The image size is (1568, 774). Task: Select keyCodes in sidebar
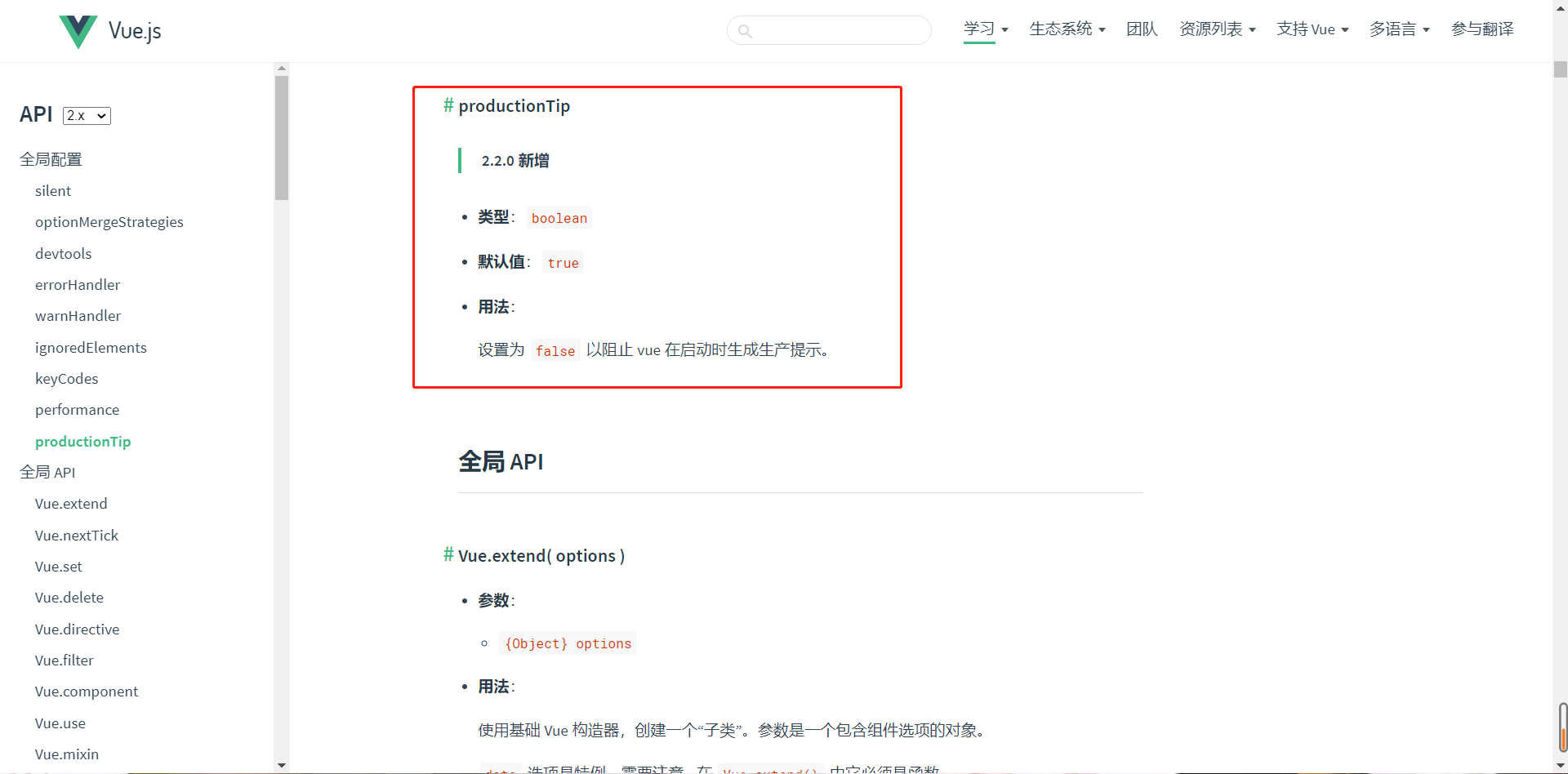(67, 379)
